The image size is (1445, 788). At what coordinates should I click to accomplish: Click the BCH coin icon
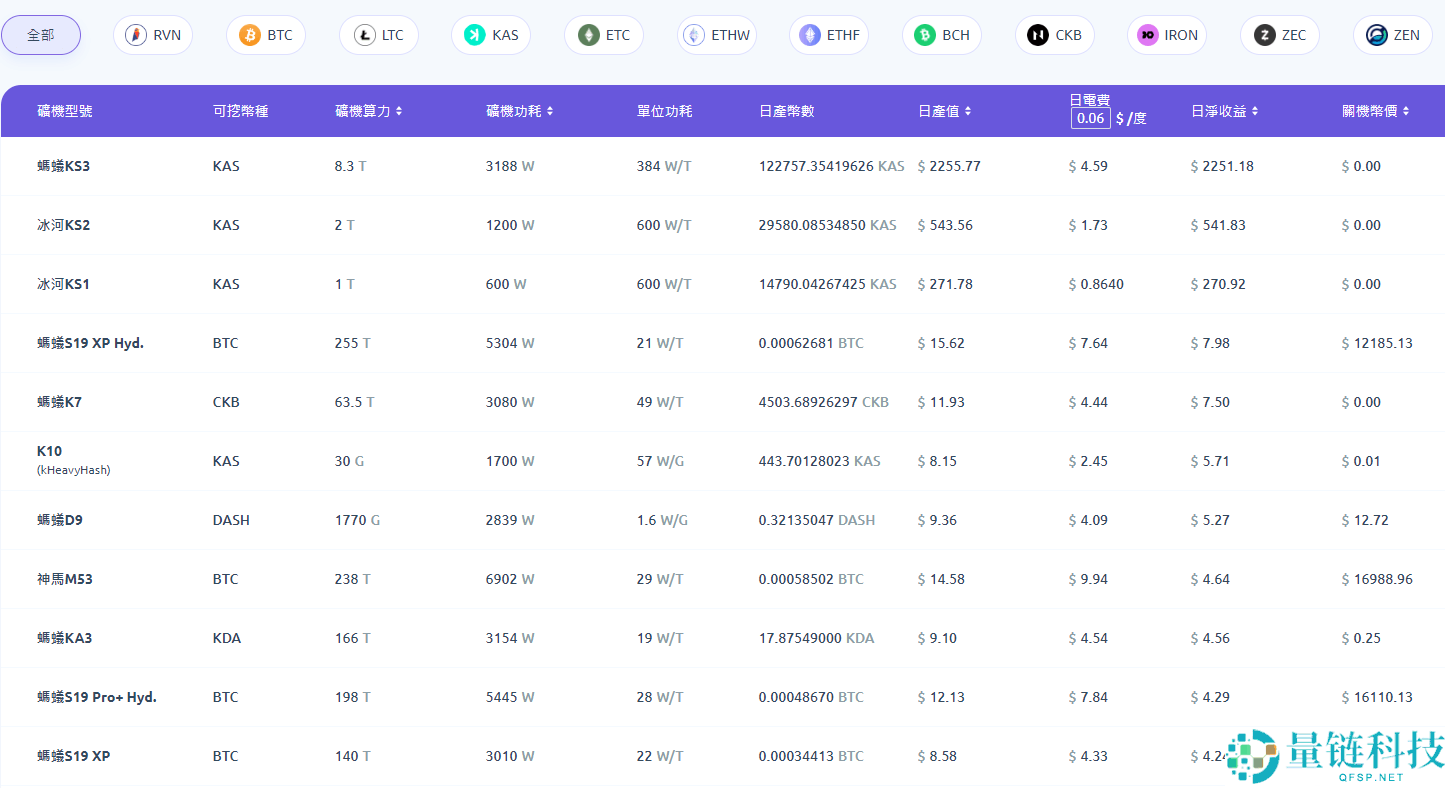click(925, 35)
